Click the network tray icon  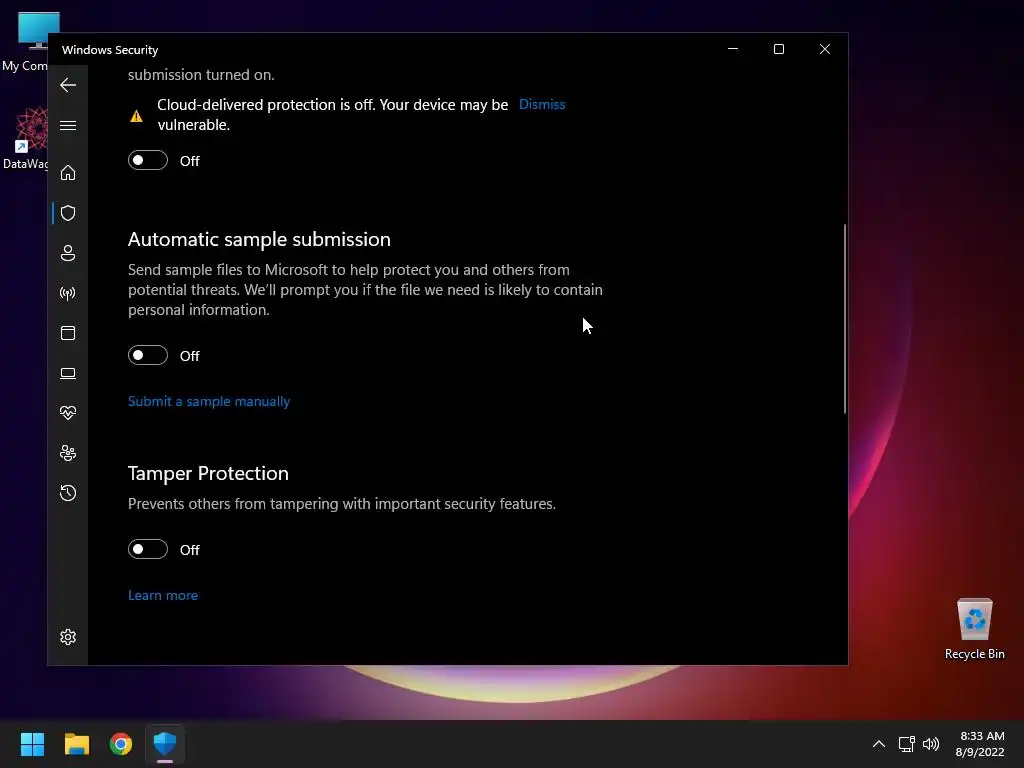(906, 744)
